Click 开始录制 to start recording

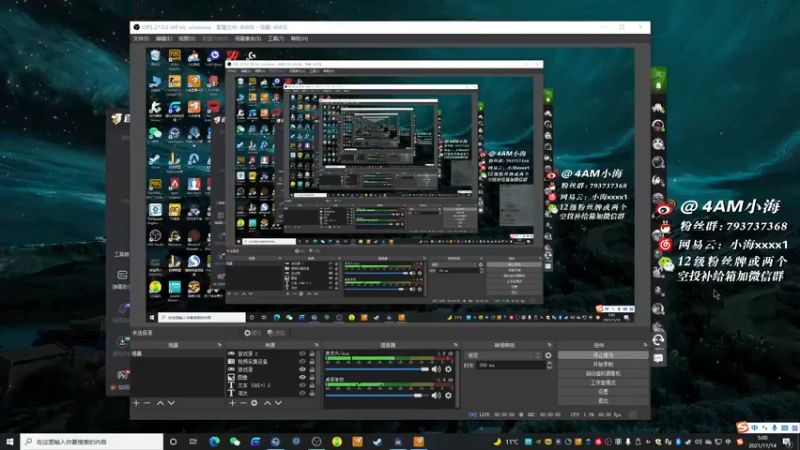pyautogui.click(x=603, y=364)
